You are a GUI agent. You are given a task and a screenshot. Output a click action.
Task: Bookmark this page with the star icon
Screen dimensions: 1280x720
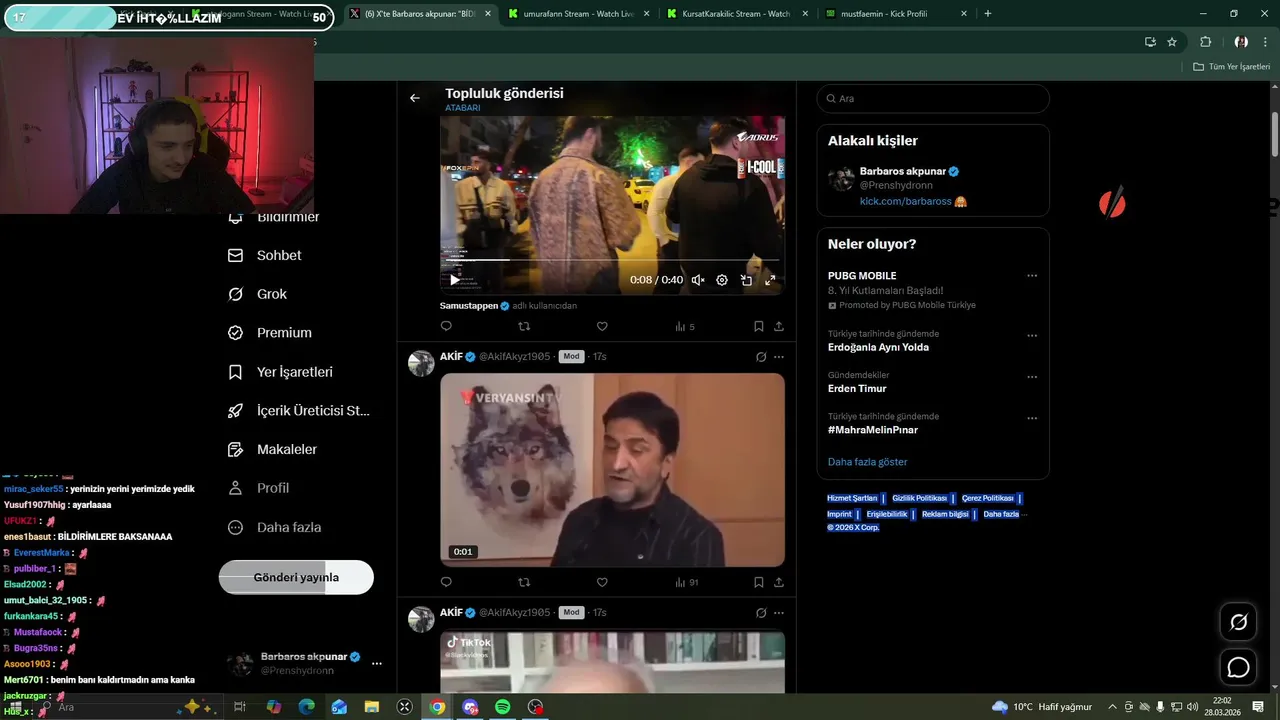1172,42
